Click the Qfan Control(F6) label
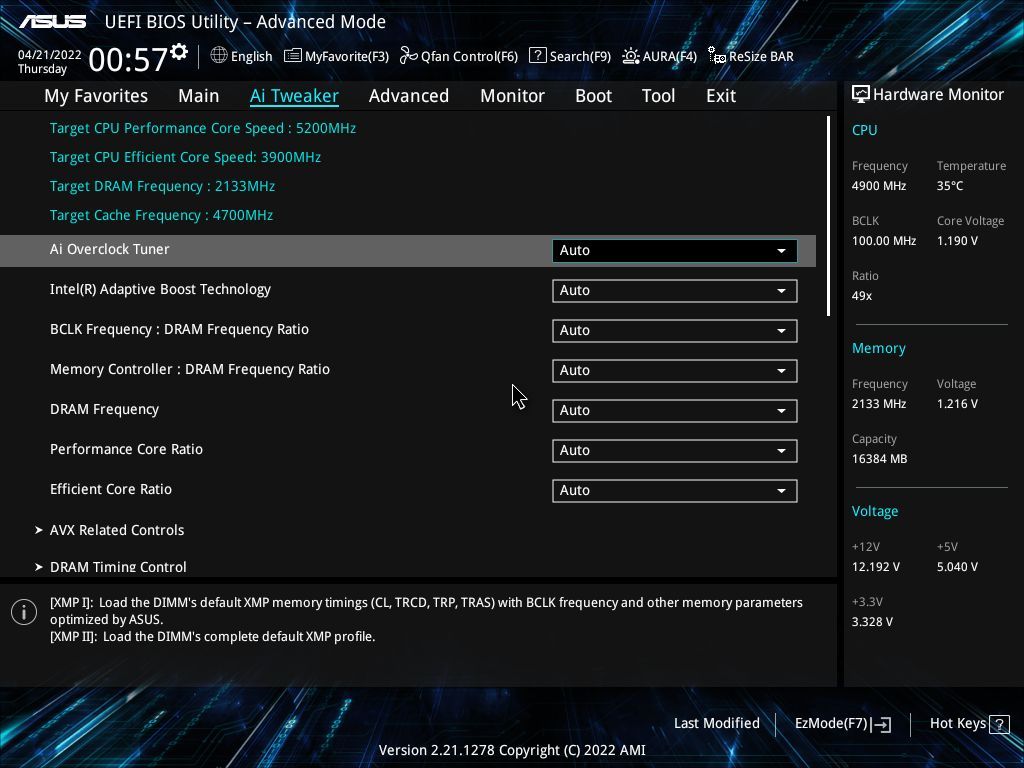 470,56
